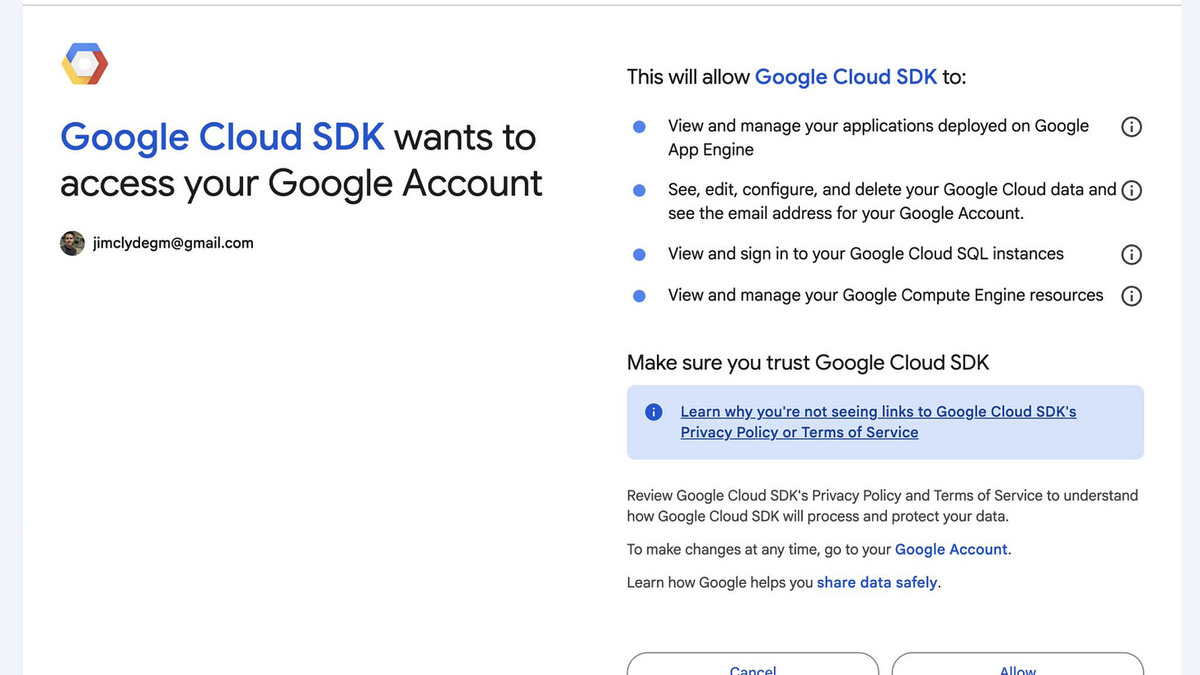Click the Privacy Policy explanation link
This screenshot has height=675, width=1200.
point(878,421)
